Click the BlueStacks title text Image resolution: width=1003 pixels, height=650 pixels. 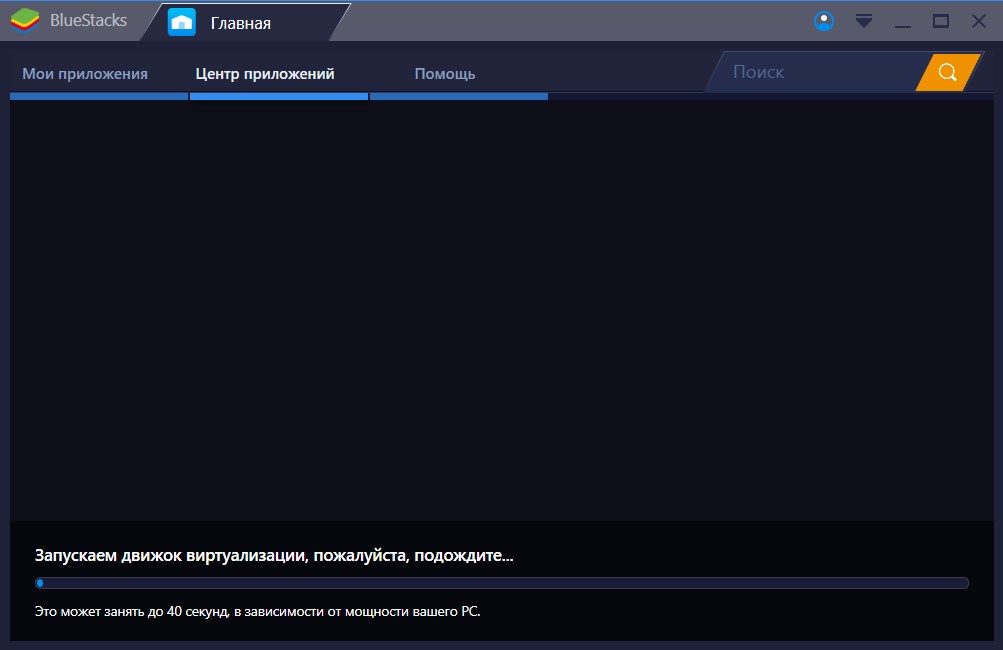pos(88,20)
